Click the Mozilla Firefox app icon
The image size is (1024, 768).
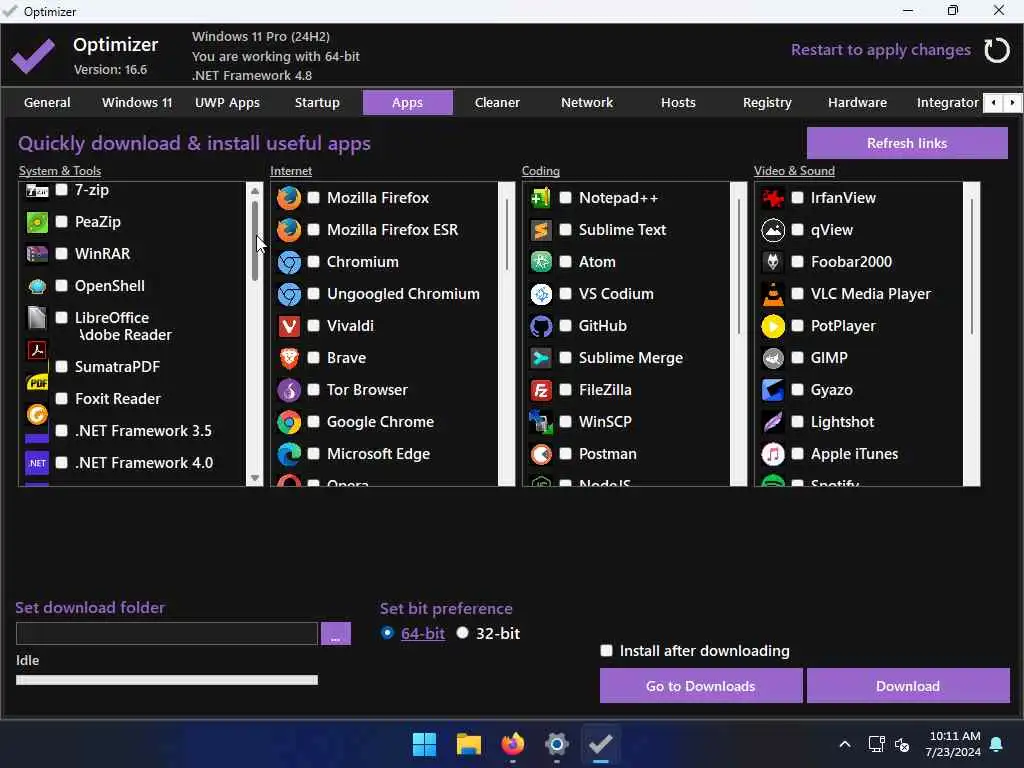point(289,198)
